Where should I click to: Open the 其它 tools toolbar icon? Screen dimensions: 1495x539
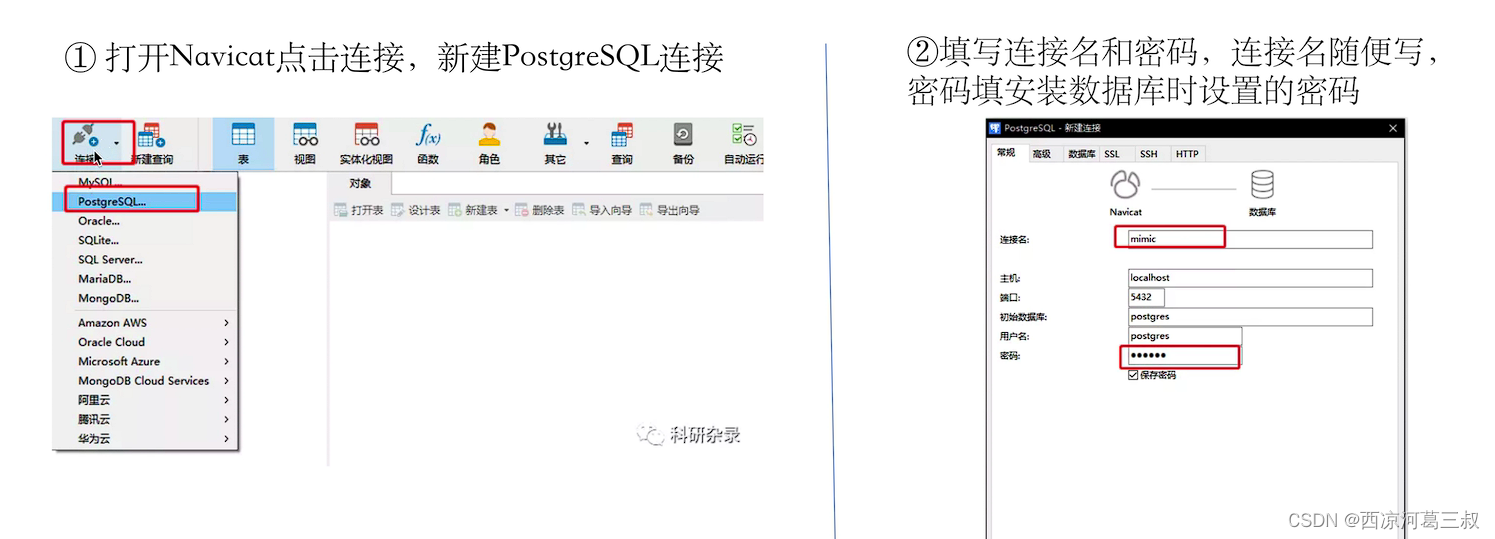pyautogui.click(x=555, y=135)
